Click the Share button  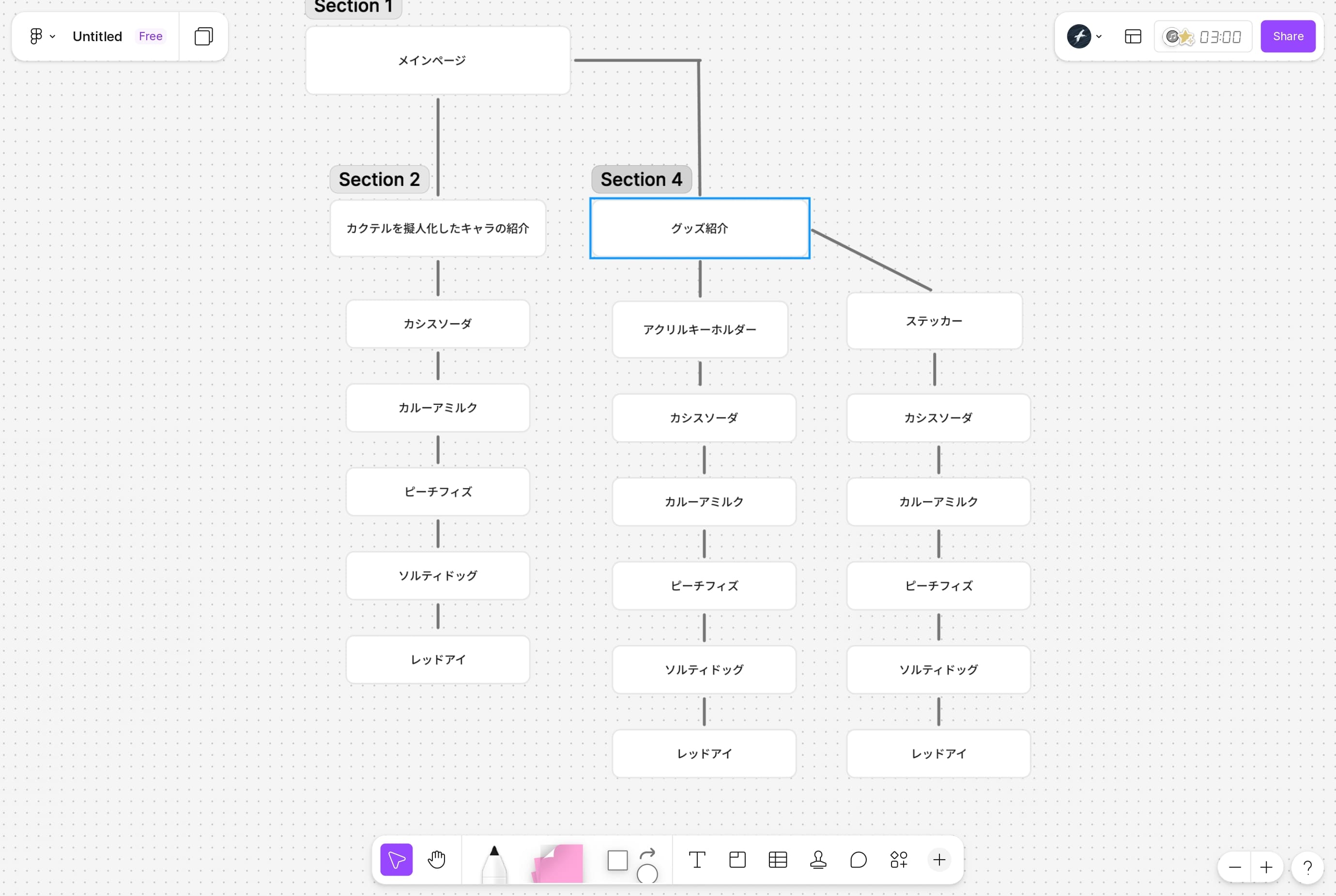point(1288,37)
